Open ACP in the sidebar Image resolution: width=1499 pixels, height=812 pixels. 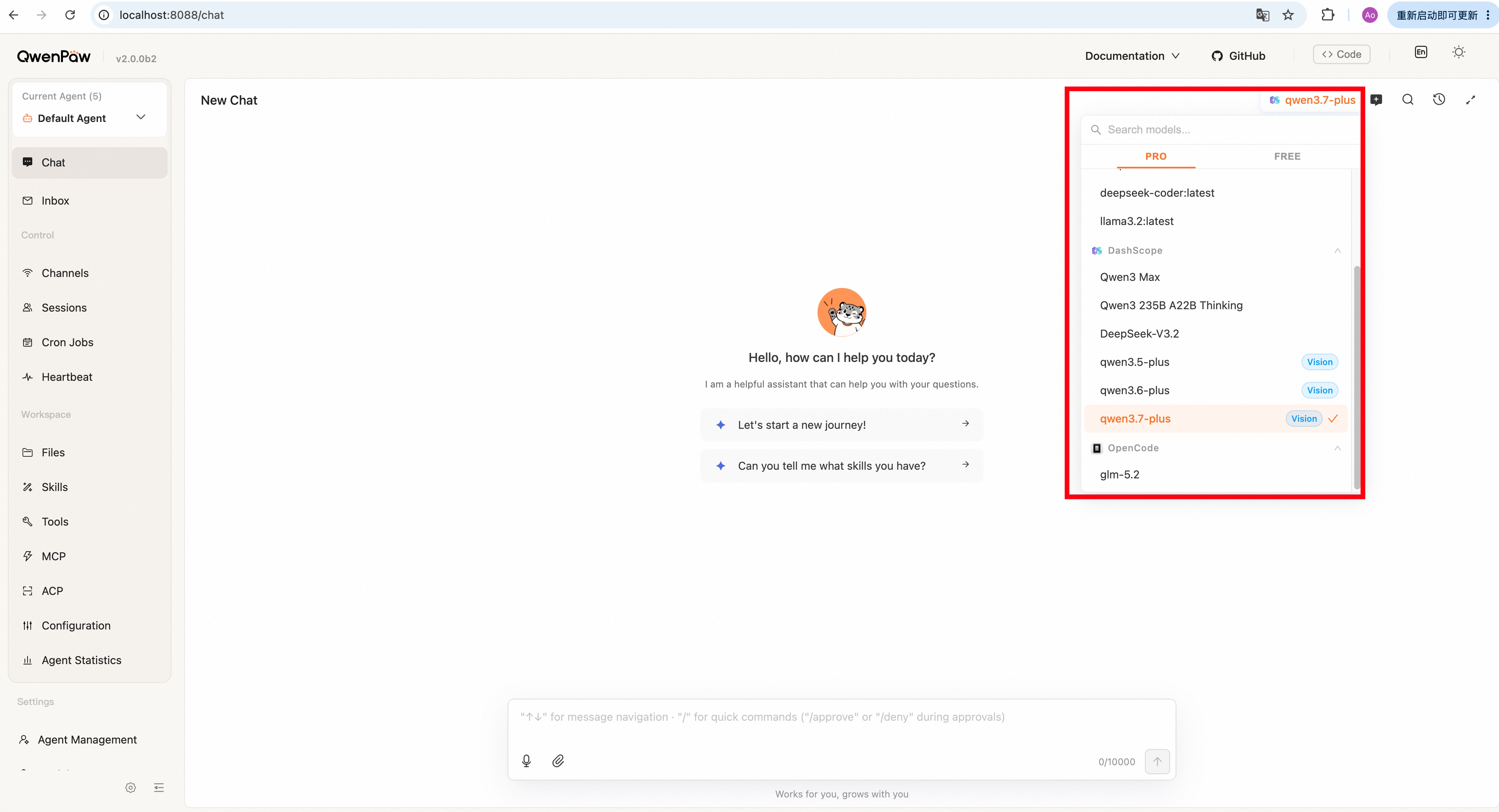(x=90, y=591)
